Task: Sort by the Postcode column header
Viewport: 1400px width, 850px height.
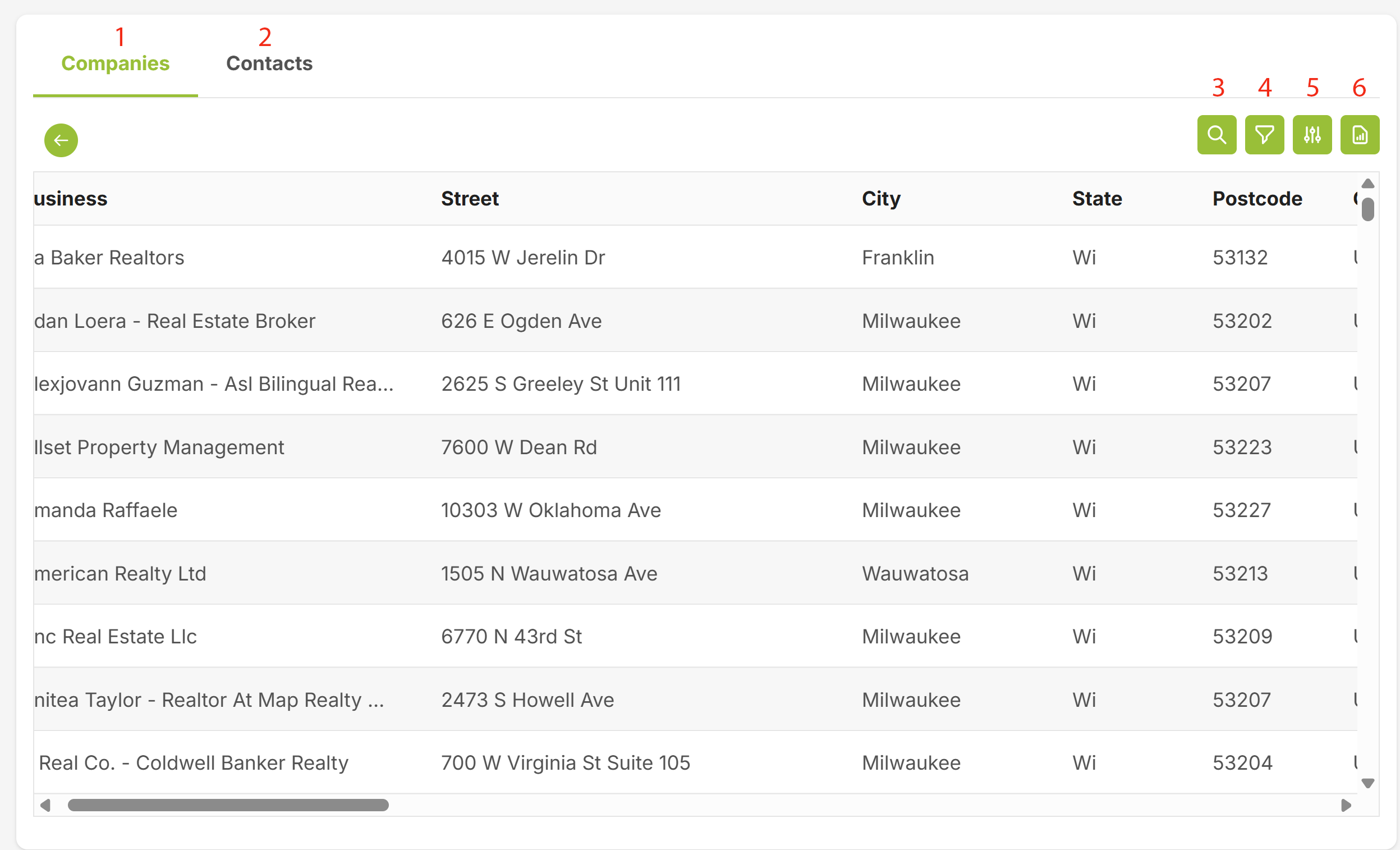Action: (x=1257, y=198)
